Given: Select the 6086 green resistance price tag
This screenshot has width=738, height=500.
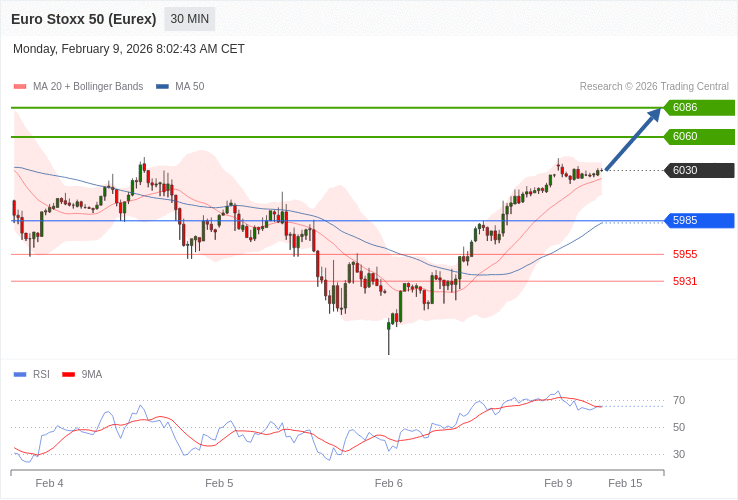Looking at the screenshot, I should pos(699,108).
